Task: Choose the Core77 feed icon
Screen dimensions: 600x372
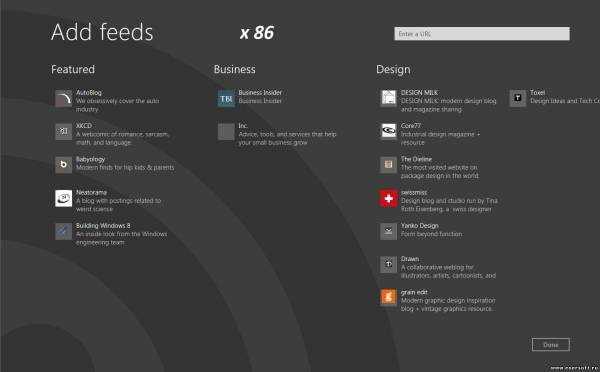Action: point(388,132)
